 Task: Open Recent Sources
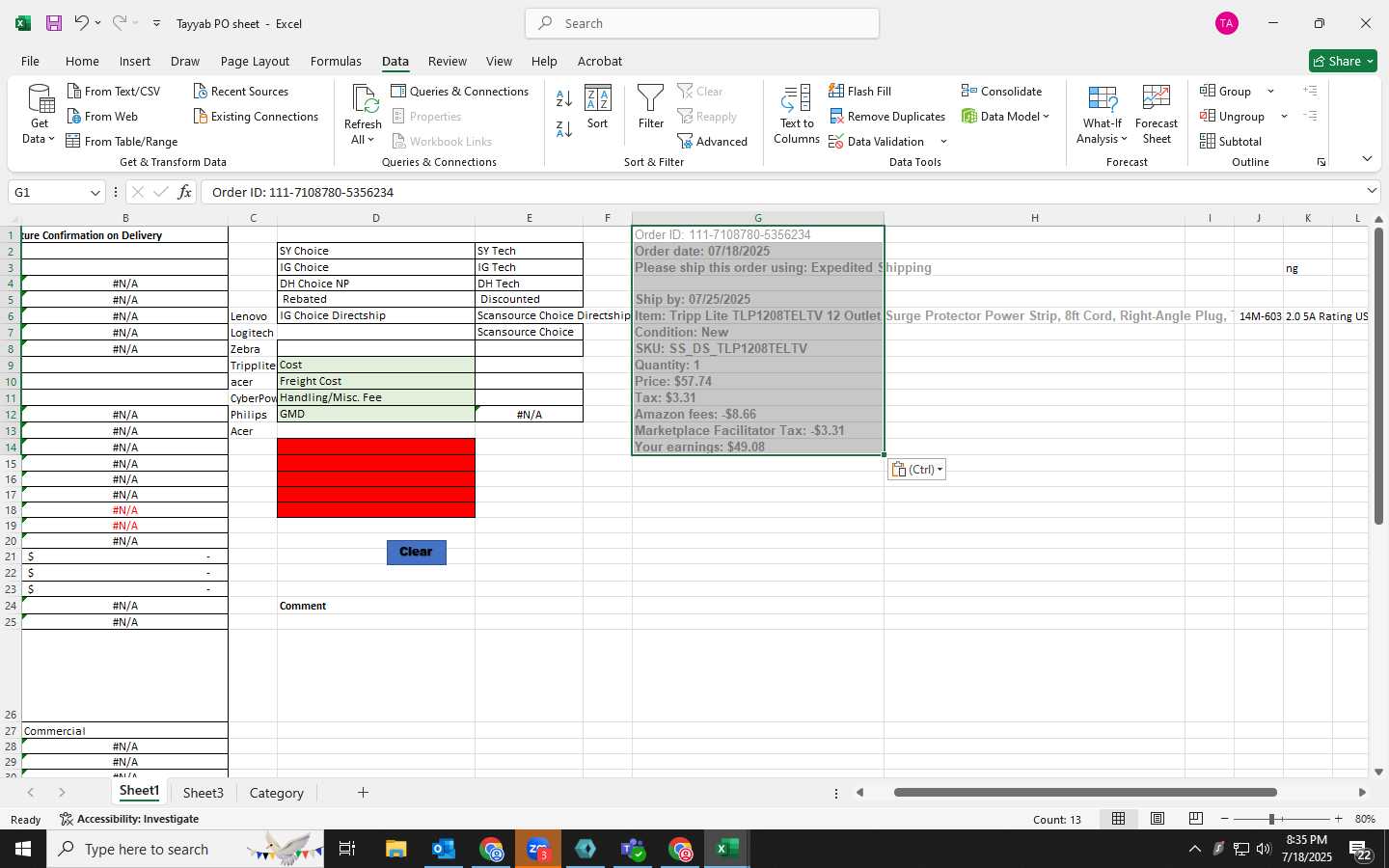[241, 91]
